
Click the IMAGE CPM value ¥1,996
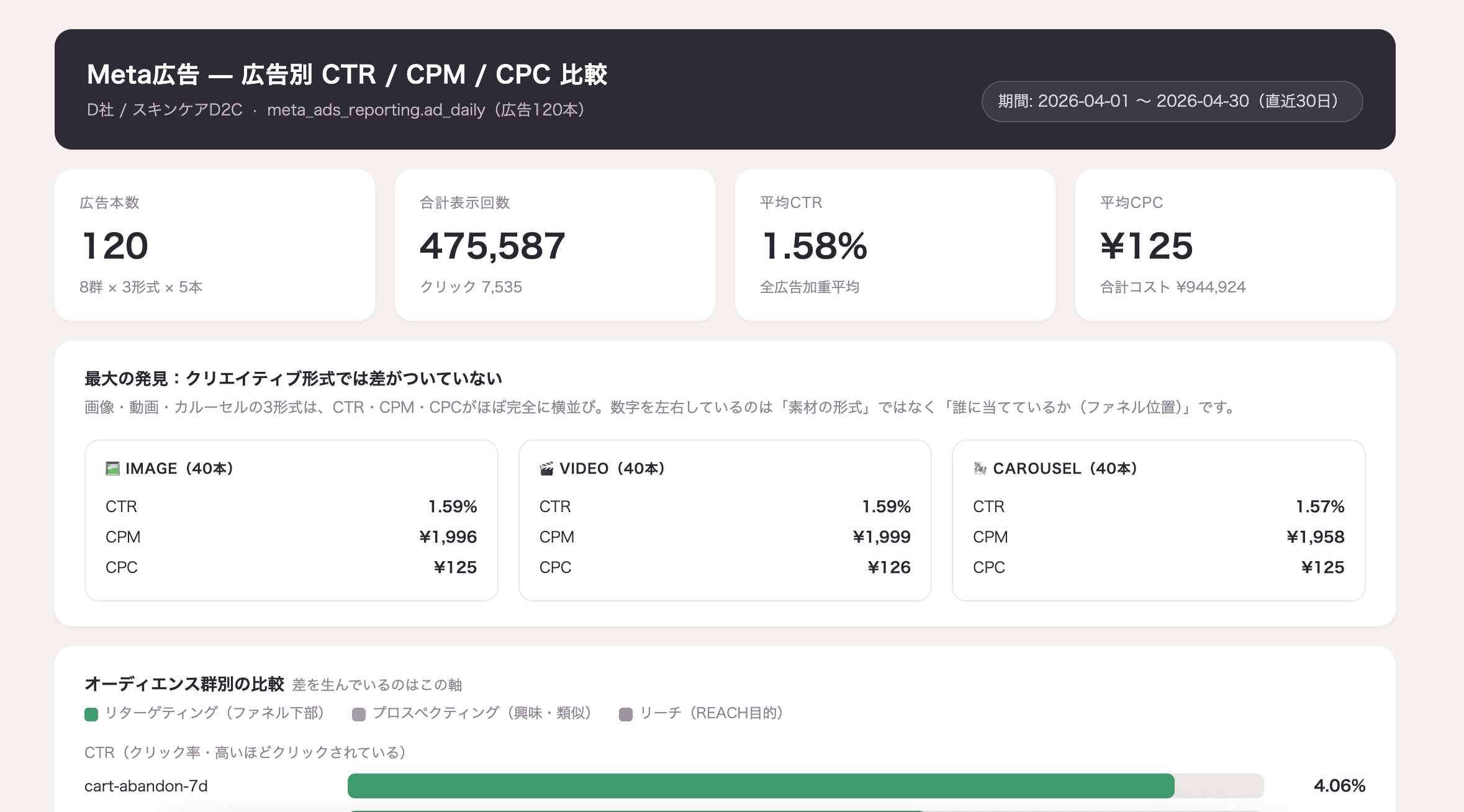(448, 537)
